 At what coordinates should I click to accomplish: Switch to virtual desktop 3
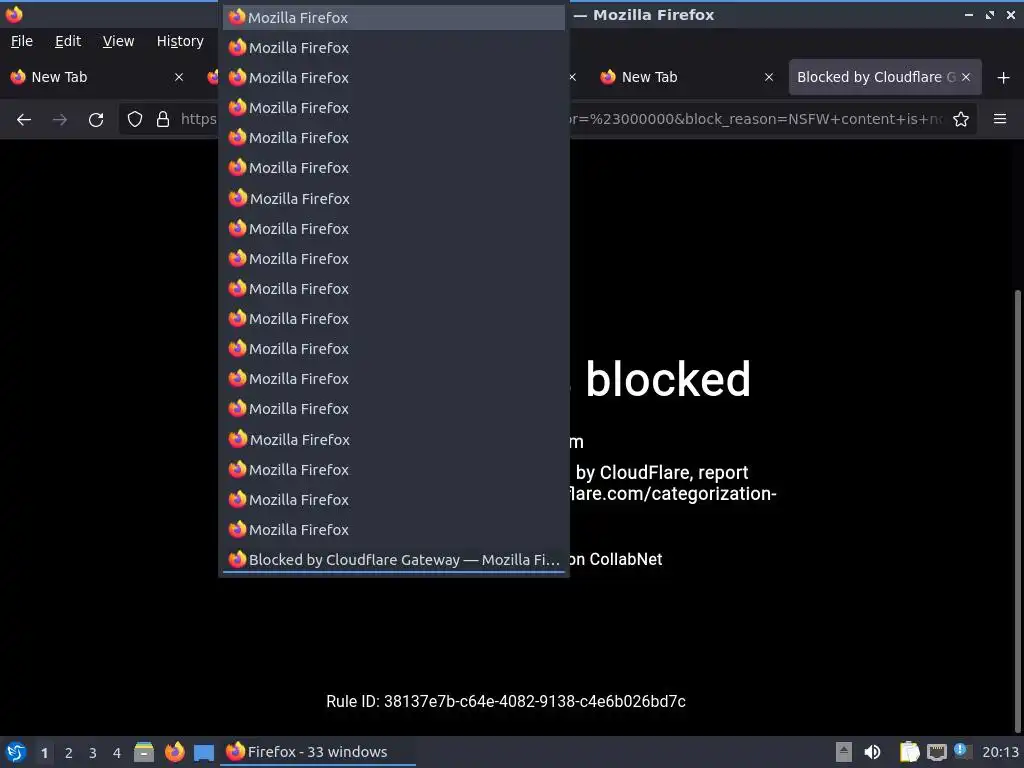click(x=93, y=753)
